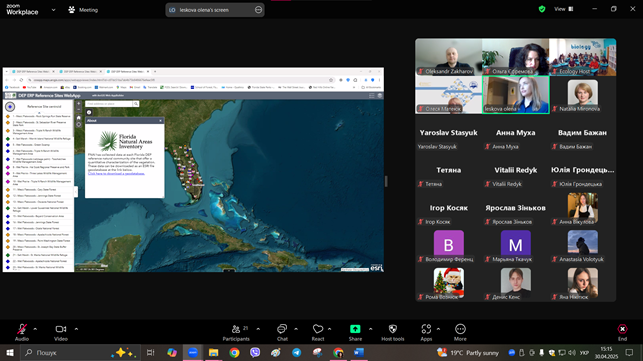Screen dimensions: 643x361
Task: Click the map search magnifier button
Action: click(136, 104)
